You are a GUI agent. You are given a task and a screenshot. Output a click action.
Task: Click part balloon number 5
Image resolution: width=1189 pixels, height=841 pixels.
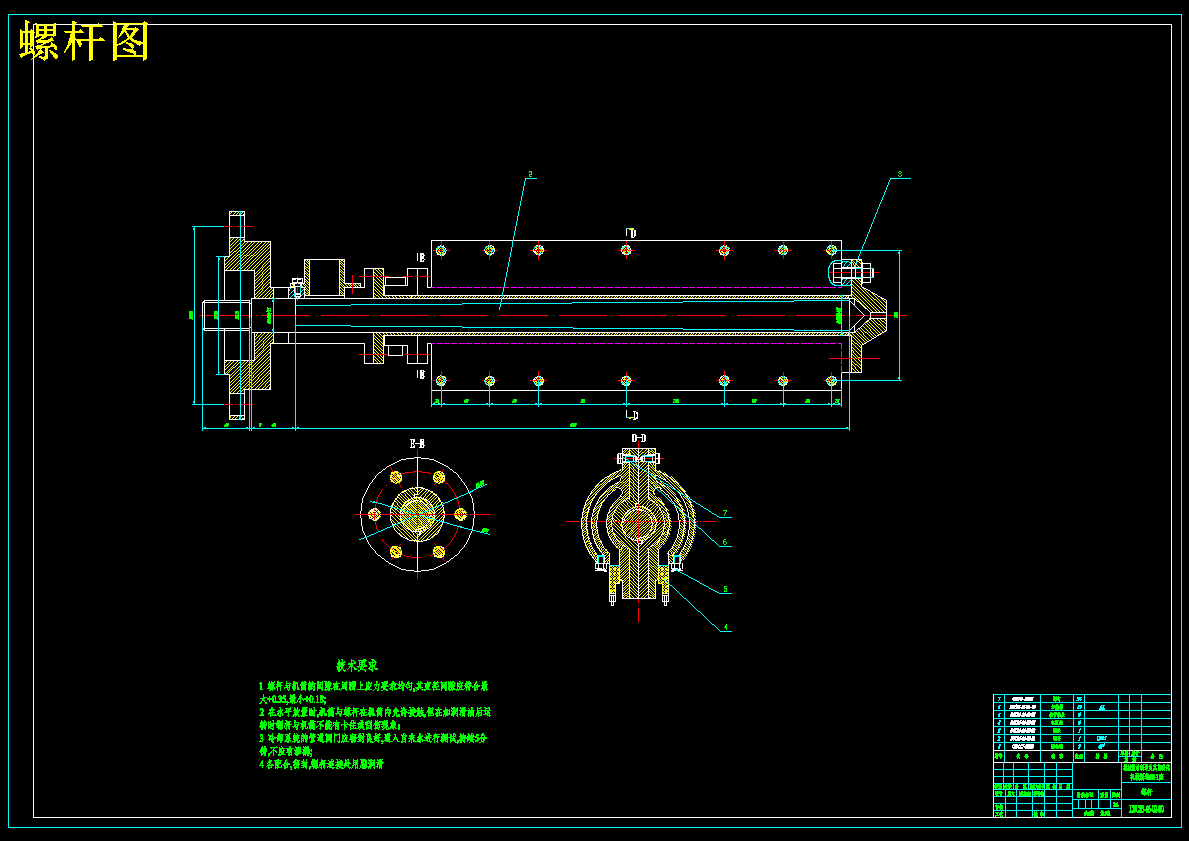coord(725,588)
